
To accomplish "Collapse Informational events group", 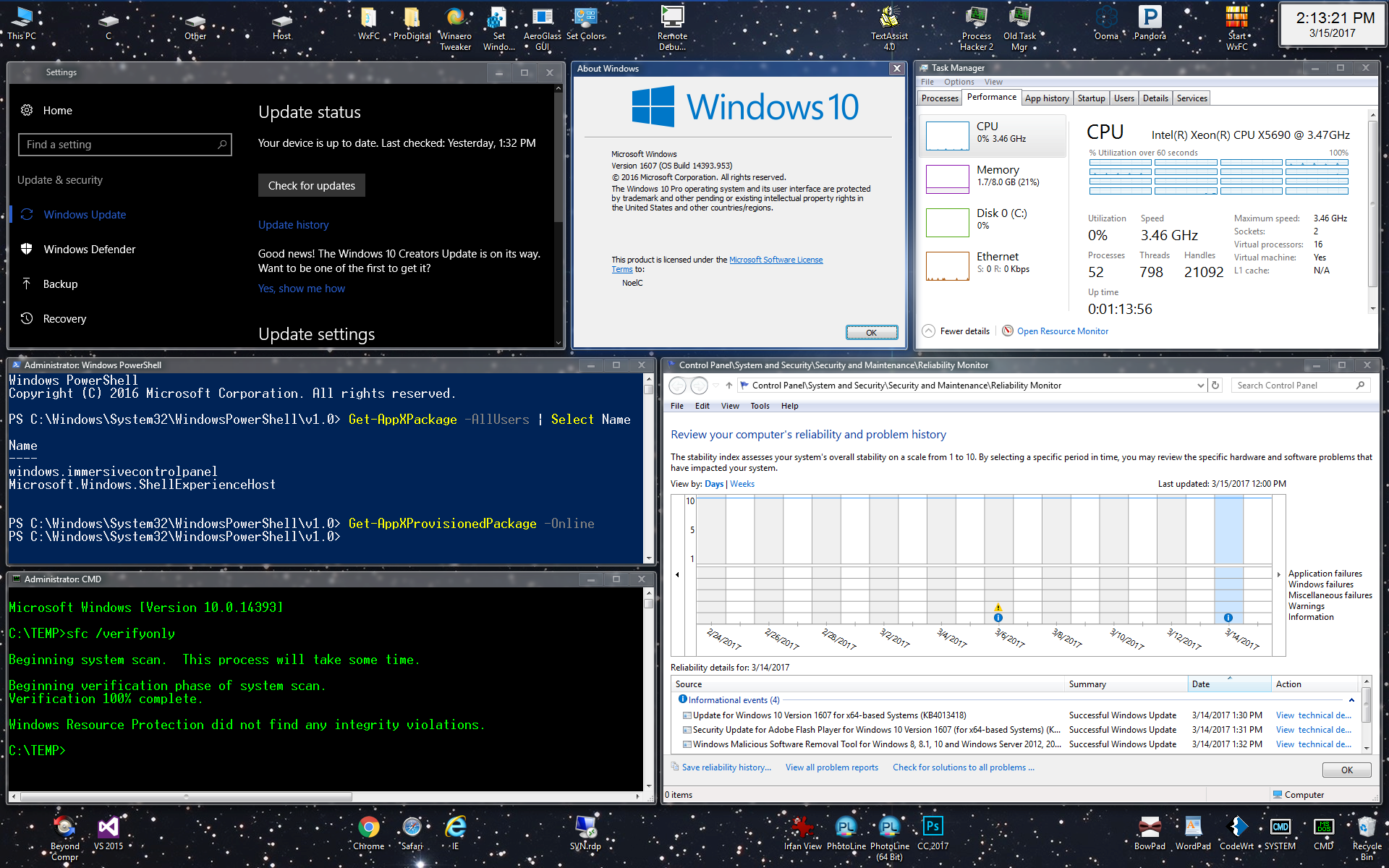I will [1351, 700].
